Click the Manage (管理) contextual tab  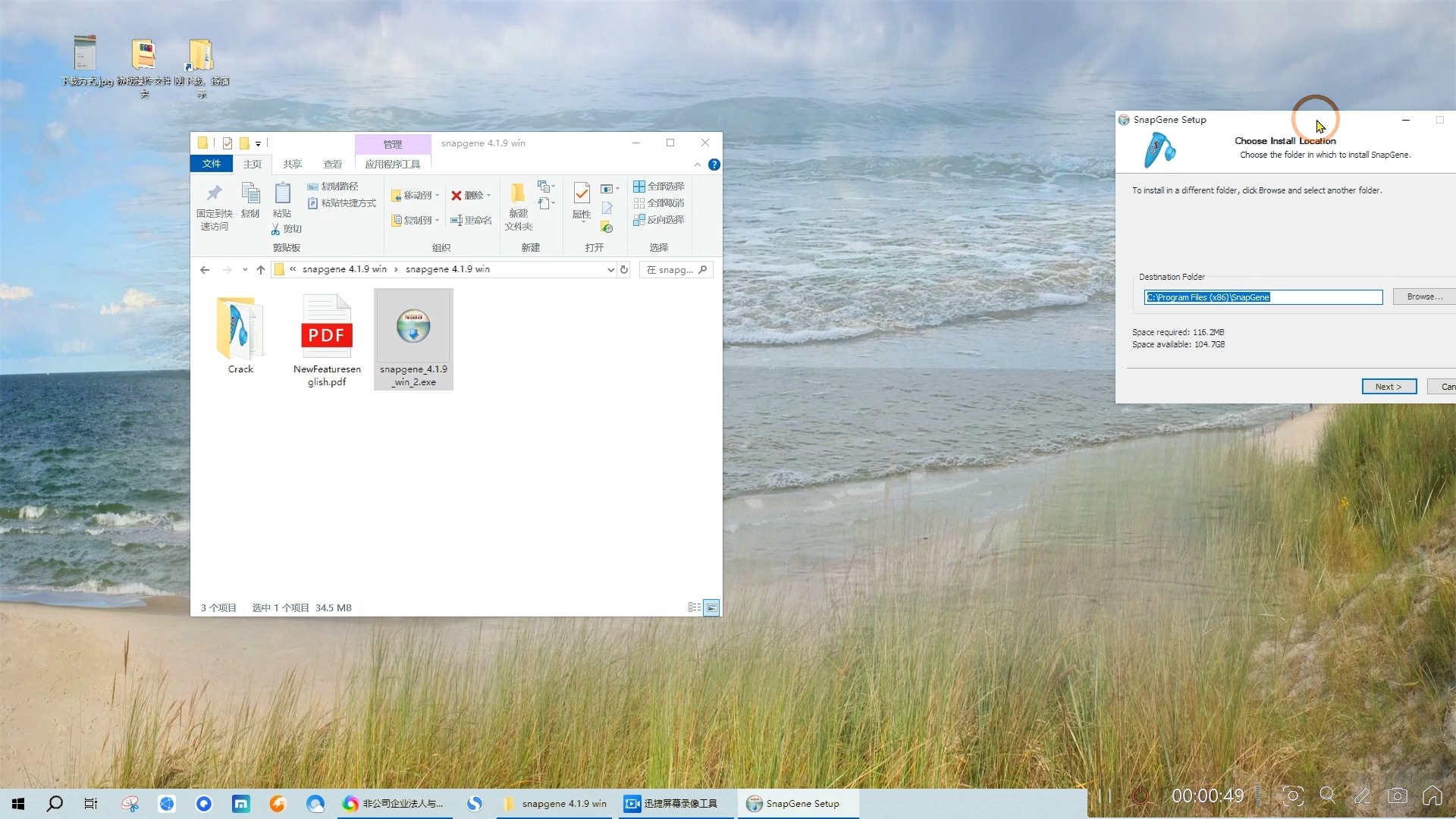tap(392, 144)
